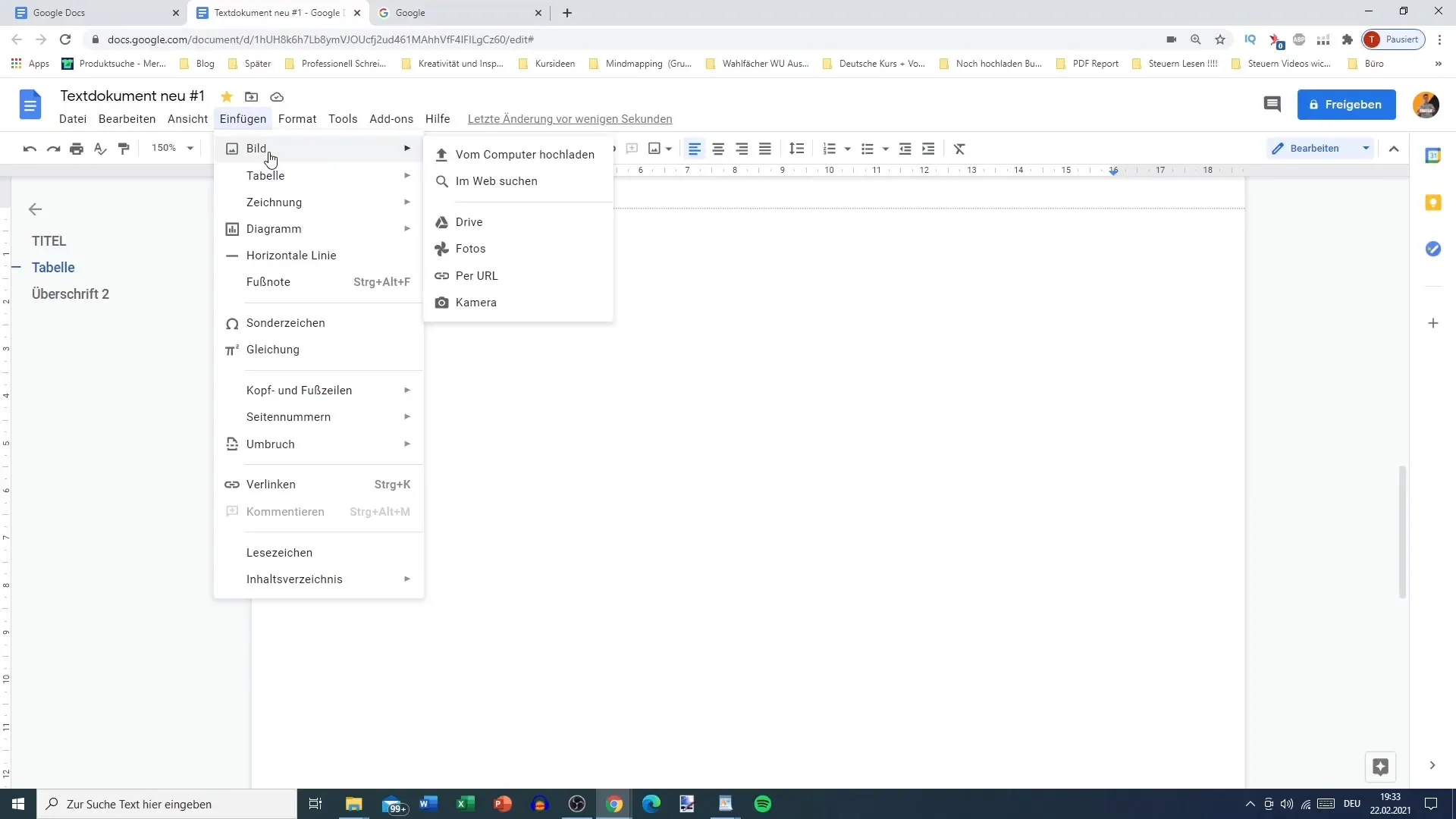Click the Spotify icon in taskbar
This screenshot has height=819, width=1456.
tap(762, 803)
